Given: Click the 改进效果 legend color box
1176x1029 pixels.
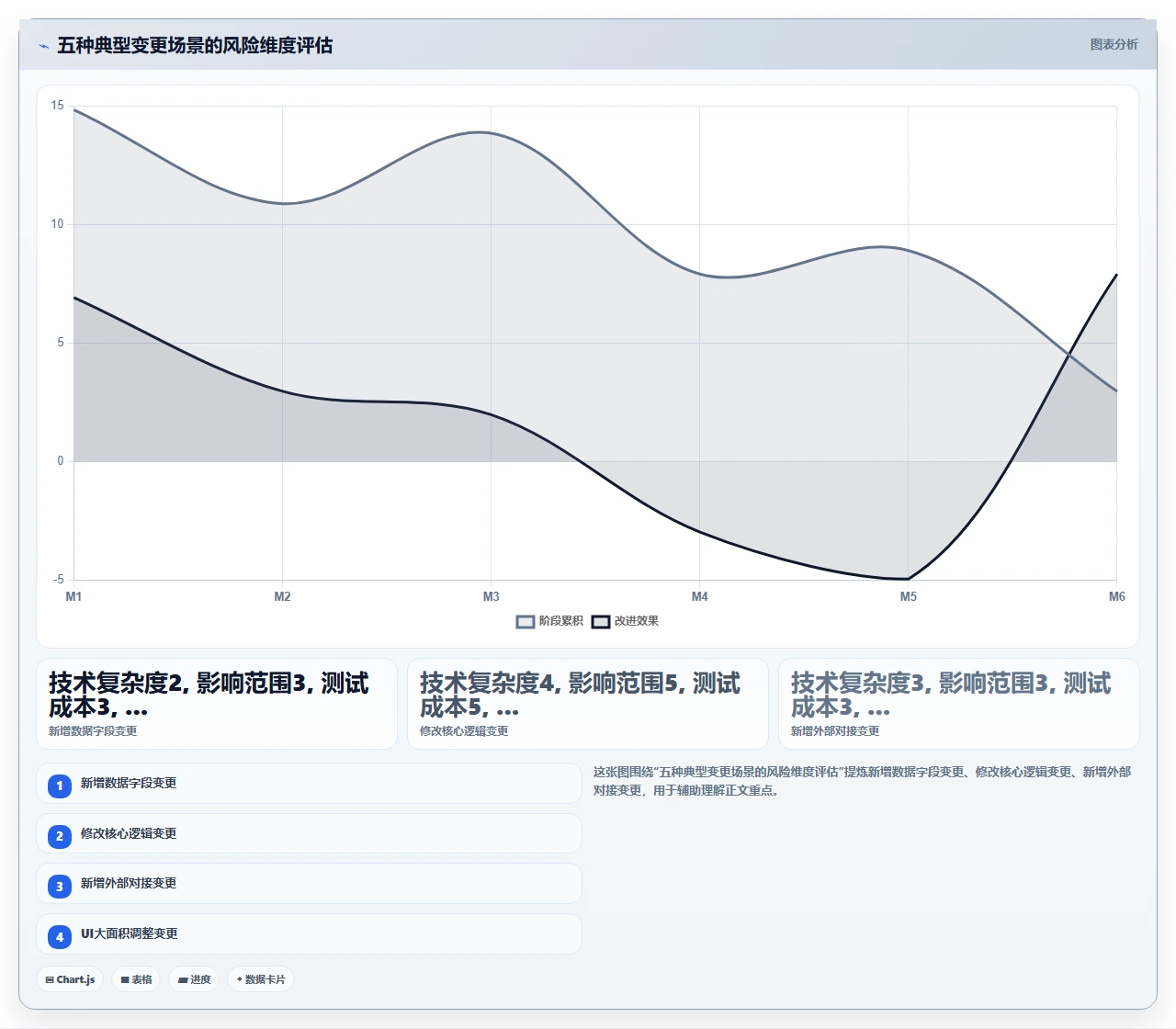Looking at the screenshot, I should click(x=601, y=622).
